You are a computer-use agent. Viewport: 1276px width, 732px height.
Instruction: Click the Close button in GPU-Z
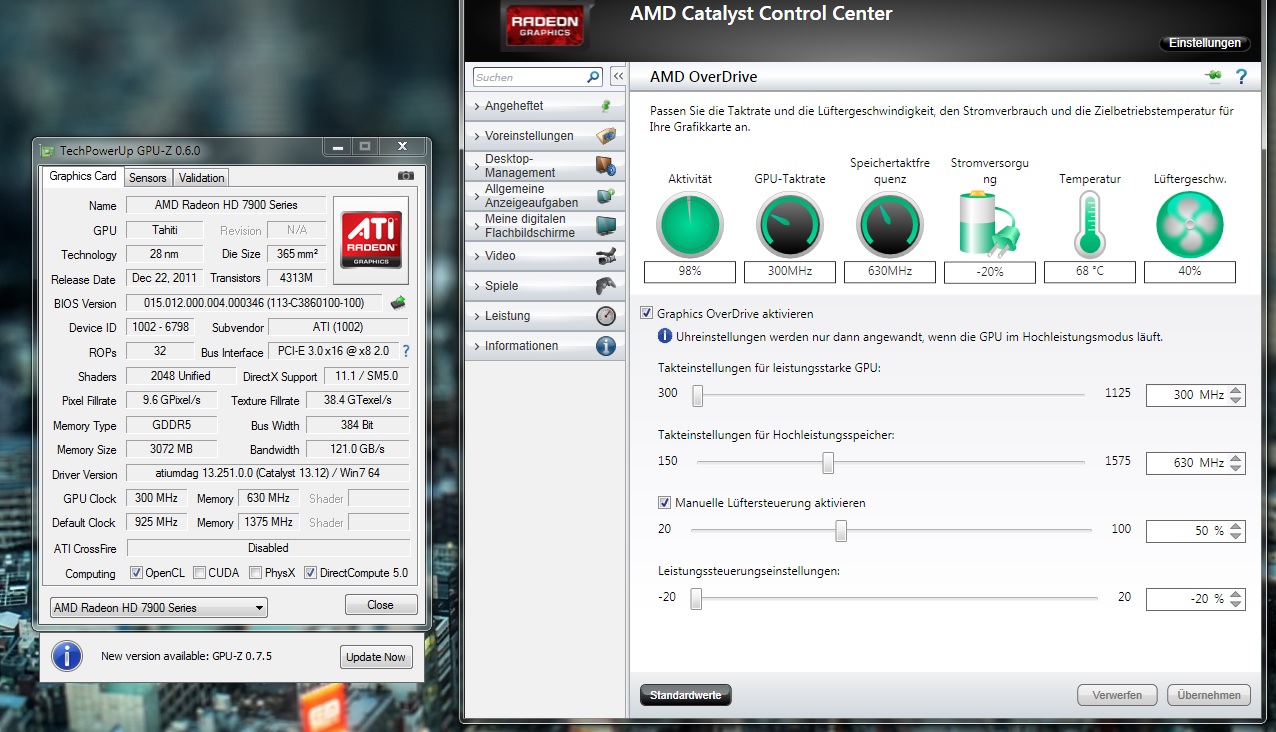coord(380,605)
